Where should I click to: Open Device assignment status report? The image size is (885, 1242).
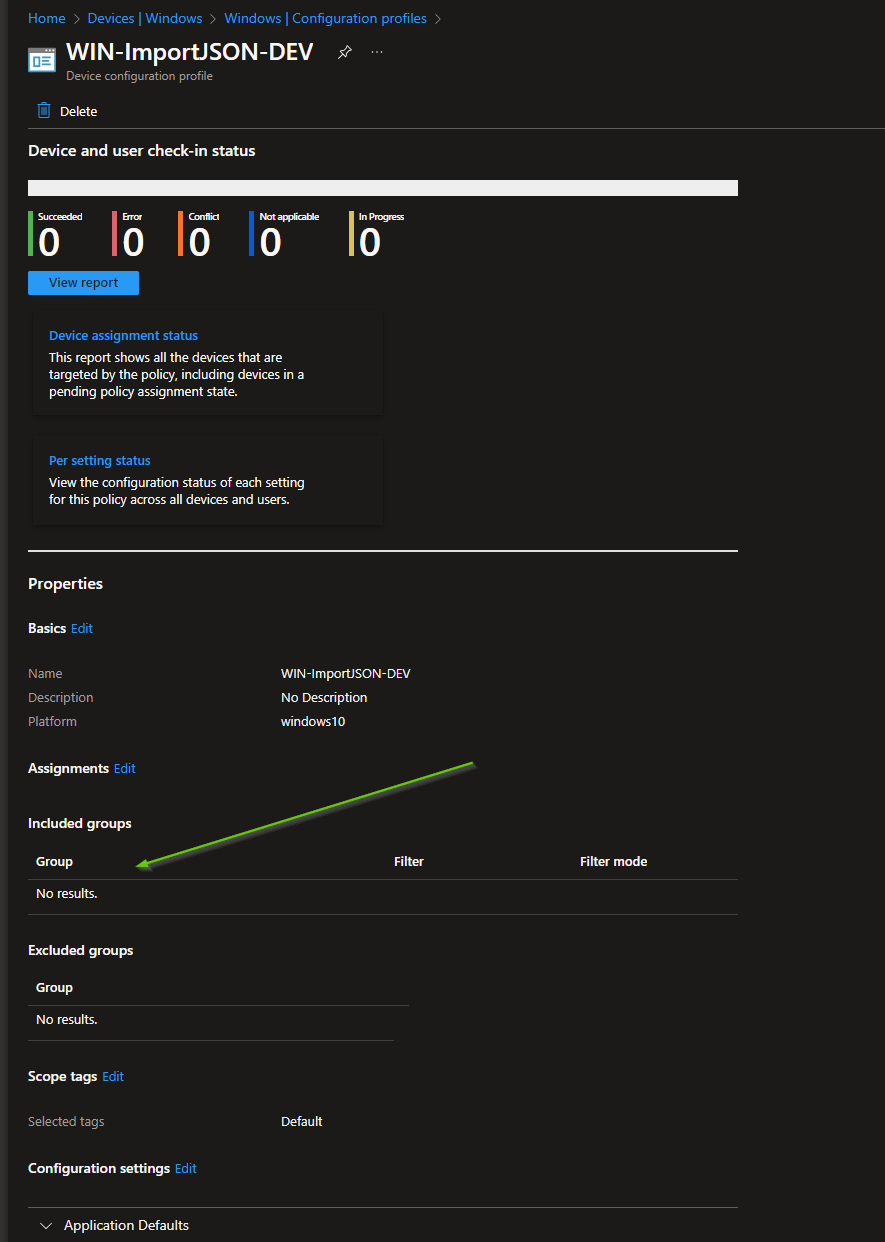[x=123, y=336]
